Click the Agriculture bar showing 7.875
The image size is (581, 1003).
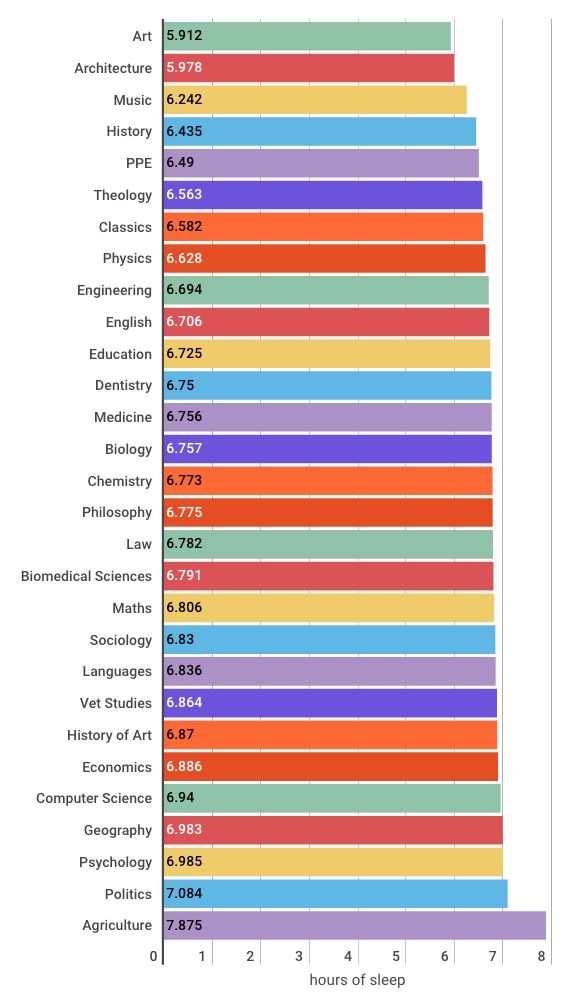[354, 925]
